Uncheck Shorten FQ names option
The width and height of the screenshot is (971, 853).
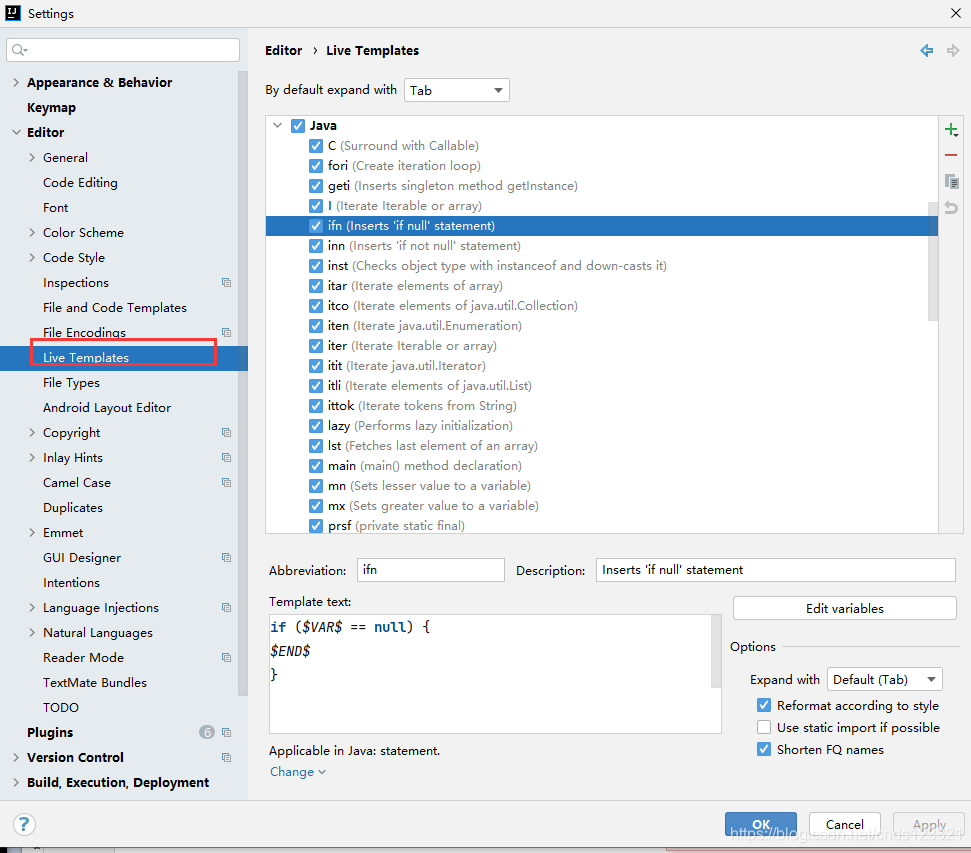(x=764, y=750)
